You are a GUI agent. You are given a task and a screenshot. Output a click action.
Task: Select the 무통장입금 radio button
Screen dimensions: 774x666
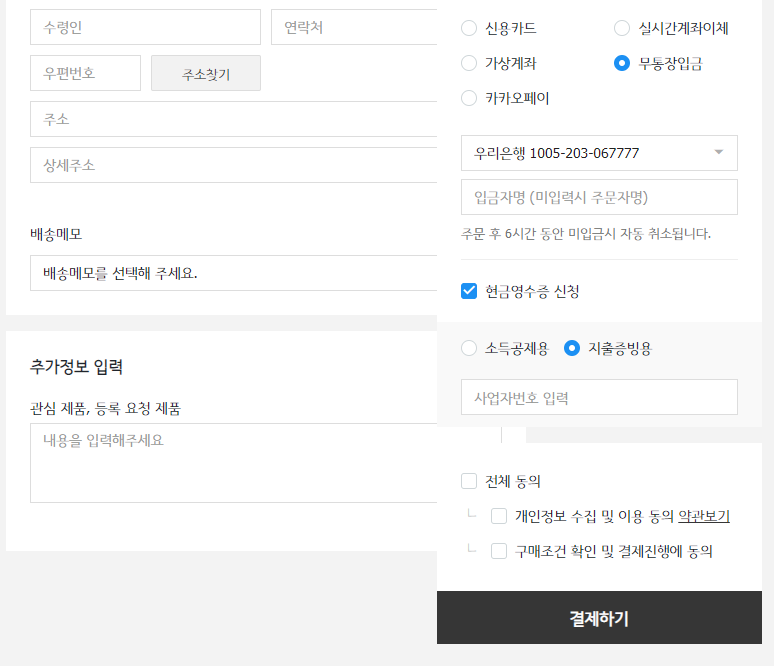622,63
